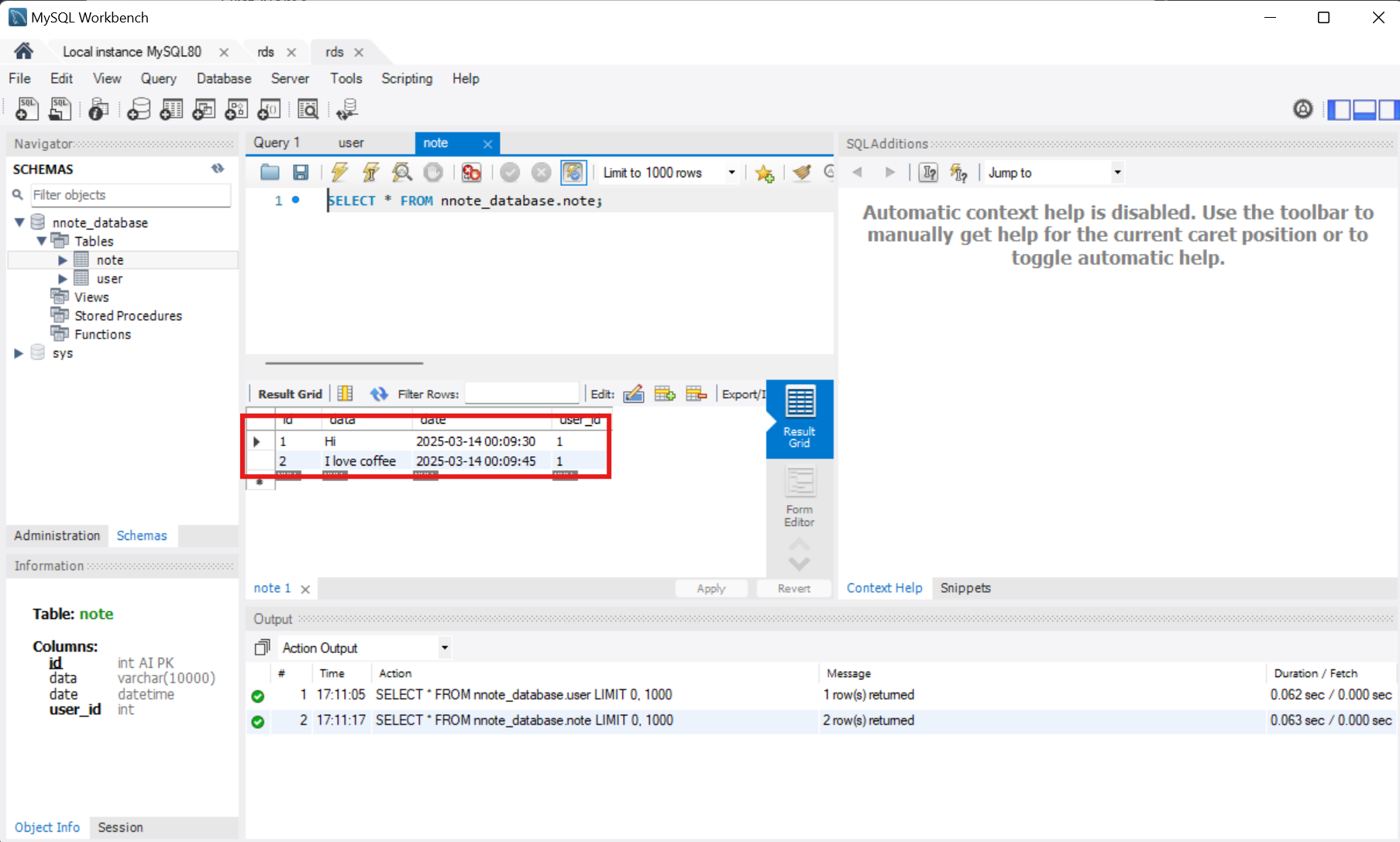Toggle the right sidebar panel visibility
This screenshot has height=842, width=1400.
[x=1388, y=110]
